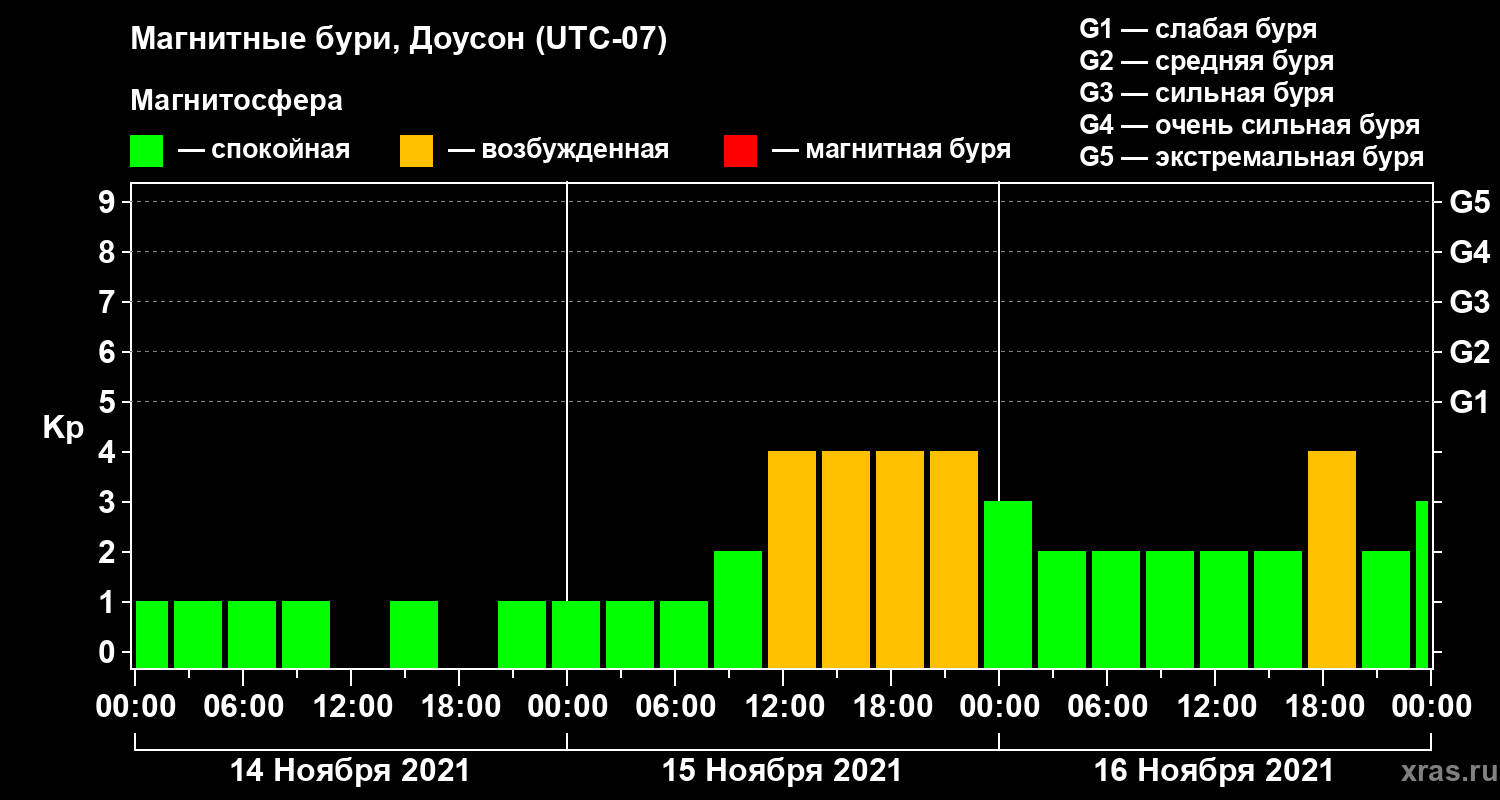Click the 'G3 — сильная буря' line
Screen dimensions: 1500x800
tap(1206, 93)
